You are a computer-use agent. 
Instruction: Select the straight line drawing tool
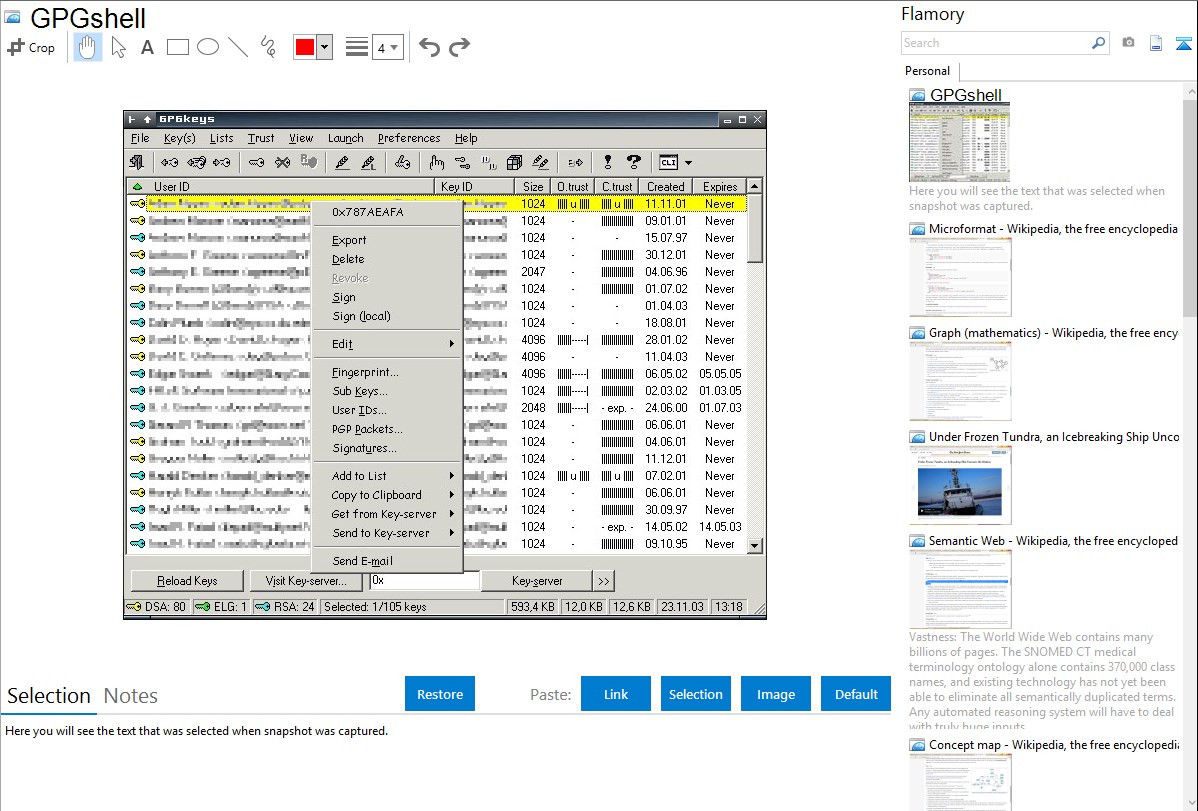coord(238,47)
